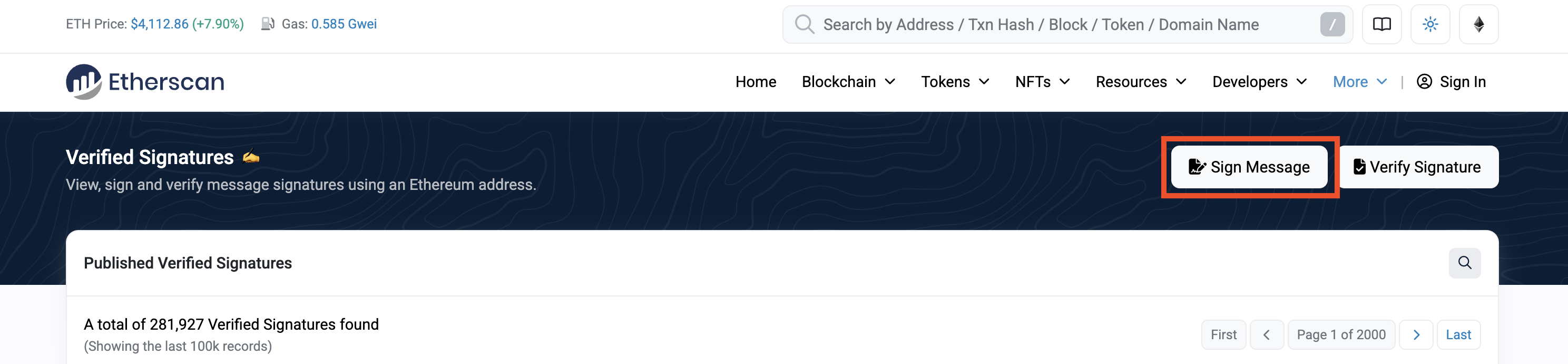1568x364 pixels.
Task: Click the Etherscan logo
Action: click(x=145, y=82)
